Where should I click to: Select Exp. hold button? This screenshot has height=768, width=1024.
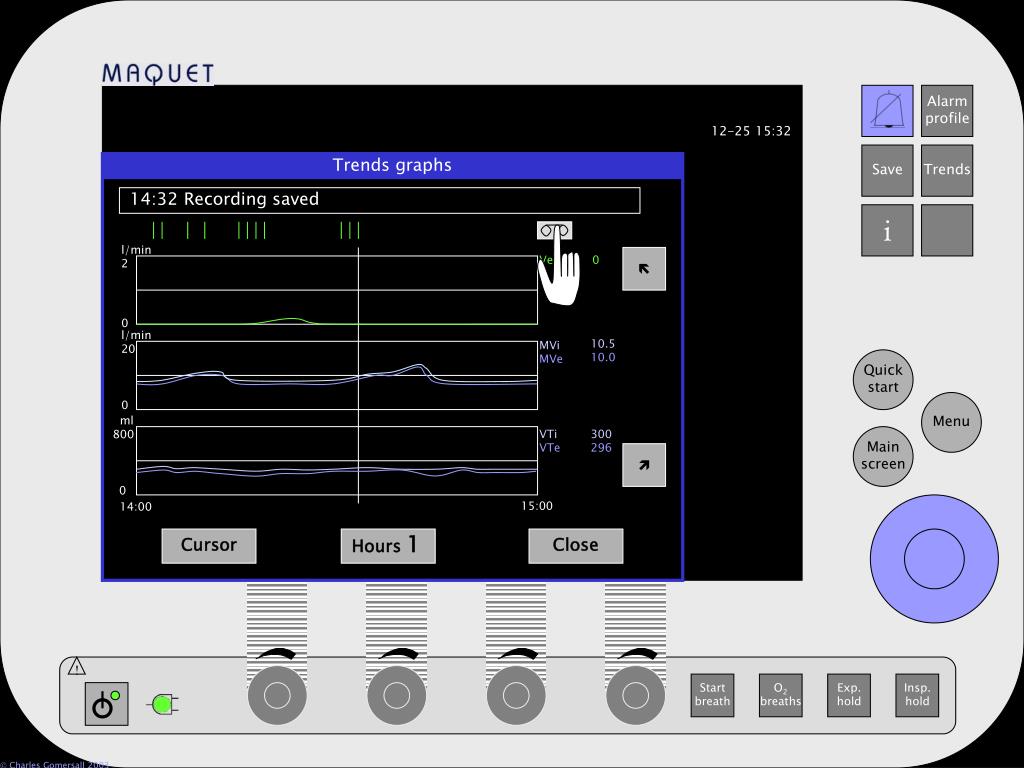point(848,695)
